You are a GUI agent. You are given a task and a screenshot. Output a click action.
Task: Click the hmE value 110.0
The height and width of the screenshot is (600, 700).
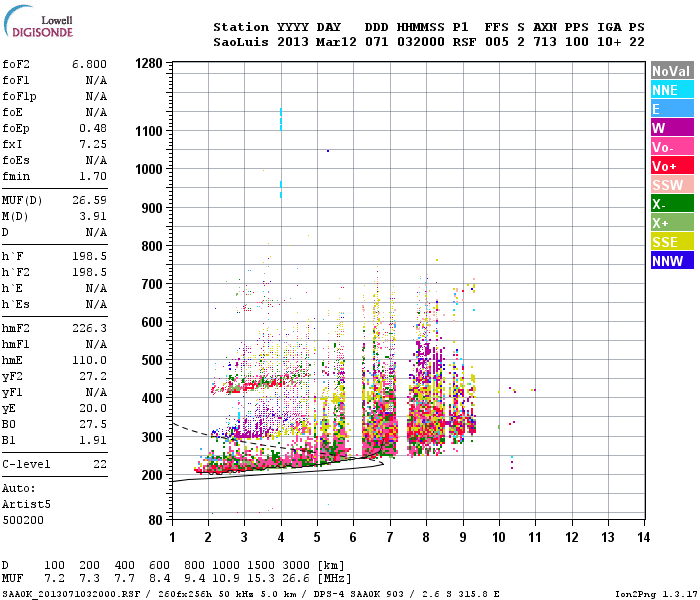coord(89,360)
